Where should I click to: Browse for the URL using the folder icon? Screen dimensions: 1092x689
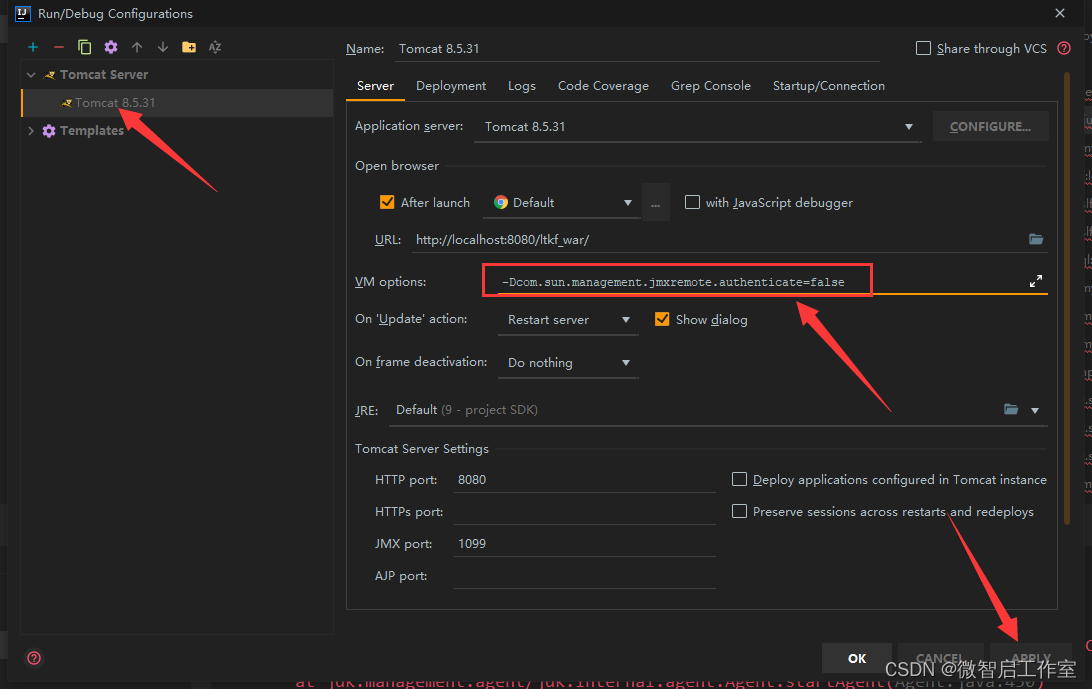[1036, 239]
